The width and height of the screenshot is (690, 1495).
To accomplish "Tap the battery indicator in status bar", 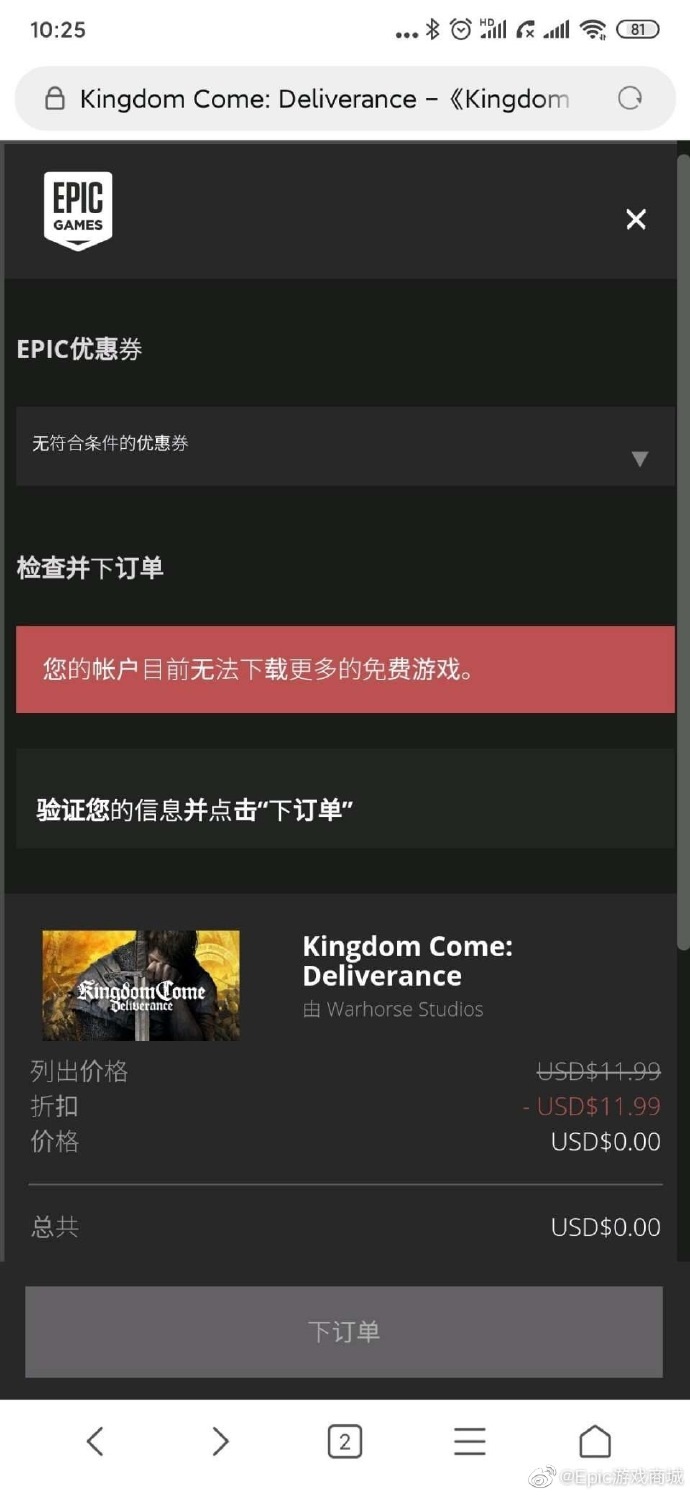I will pyautogui.click(x=637, y=29).
